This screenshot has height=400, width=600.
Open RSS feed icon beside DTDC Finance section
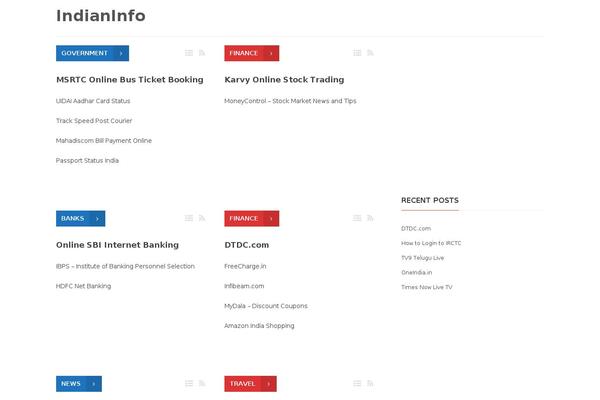[x=370, y=218]
